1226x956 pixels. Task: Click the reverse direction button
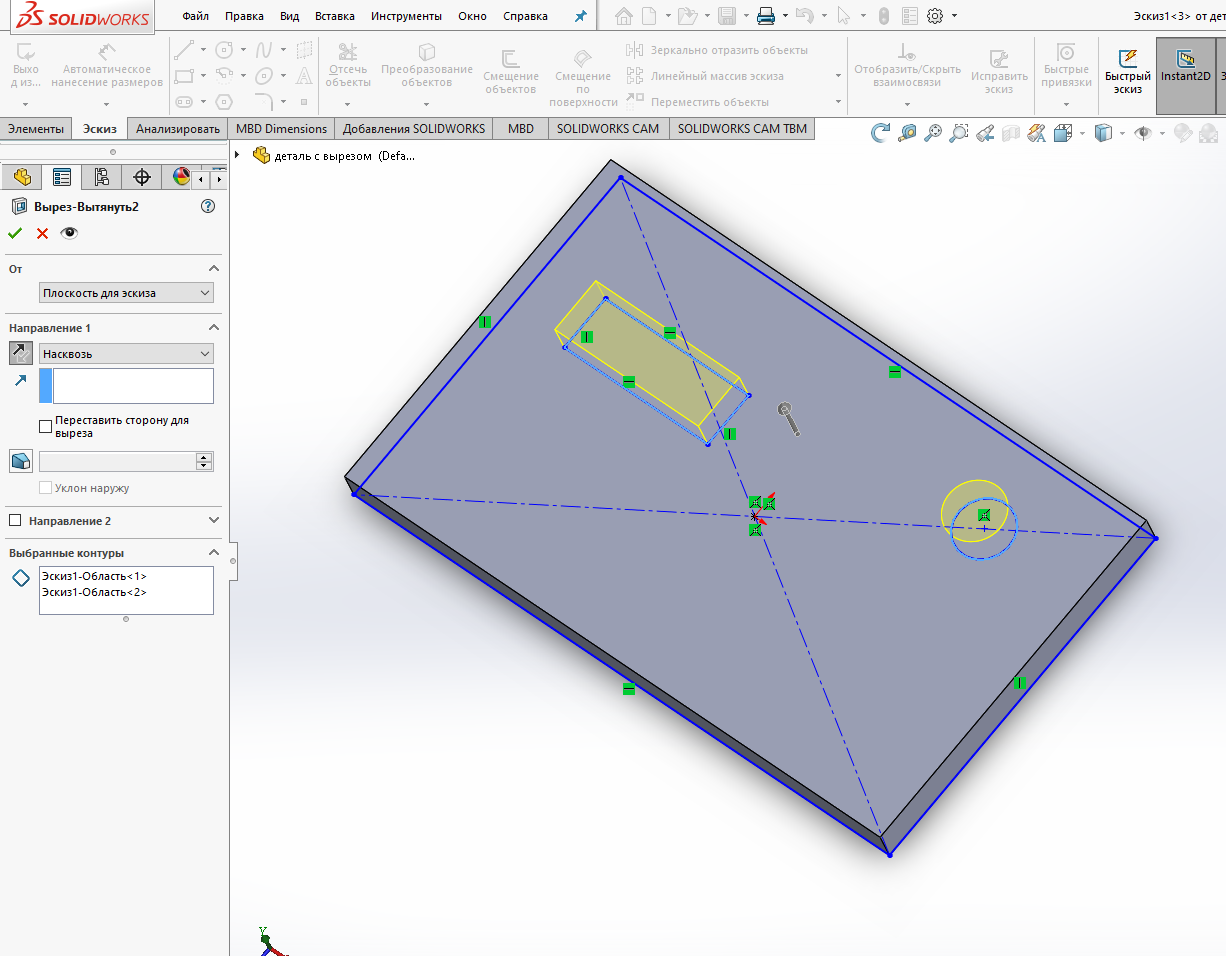tap(20, 353)
